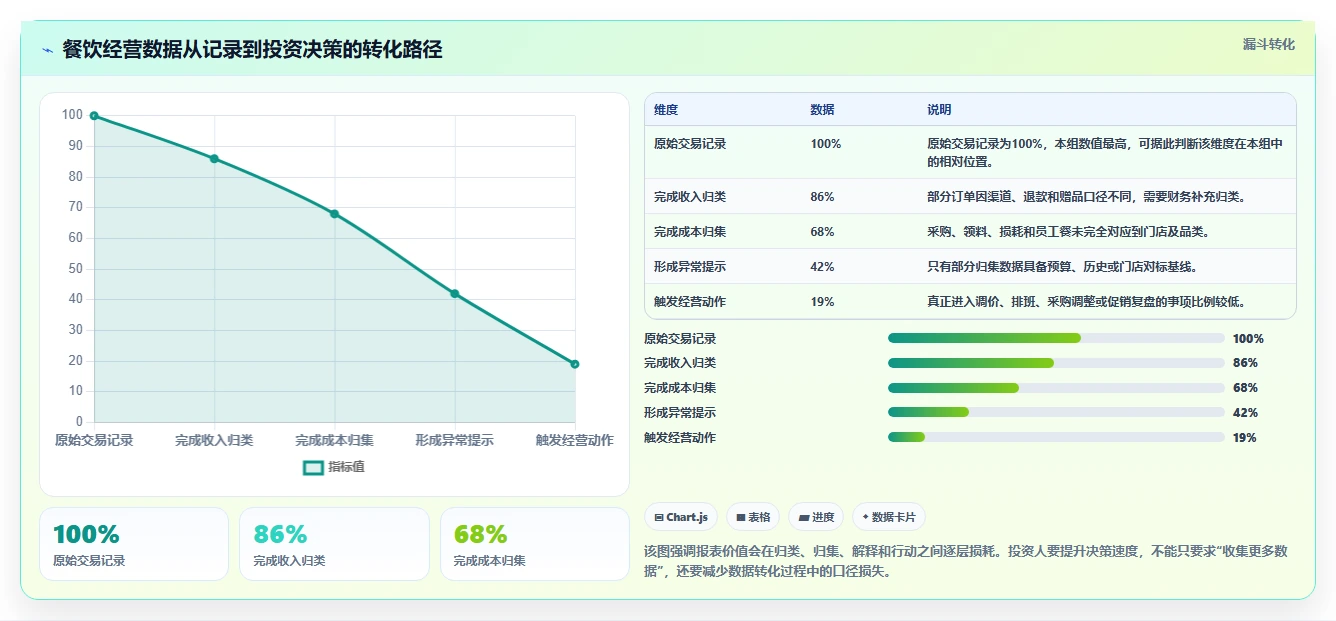Click the description starting 采购、领料、损耗
The width and height of the screenshot is (1336, 621).
click(x=1070, y=232)
